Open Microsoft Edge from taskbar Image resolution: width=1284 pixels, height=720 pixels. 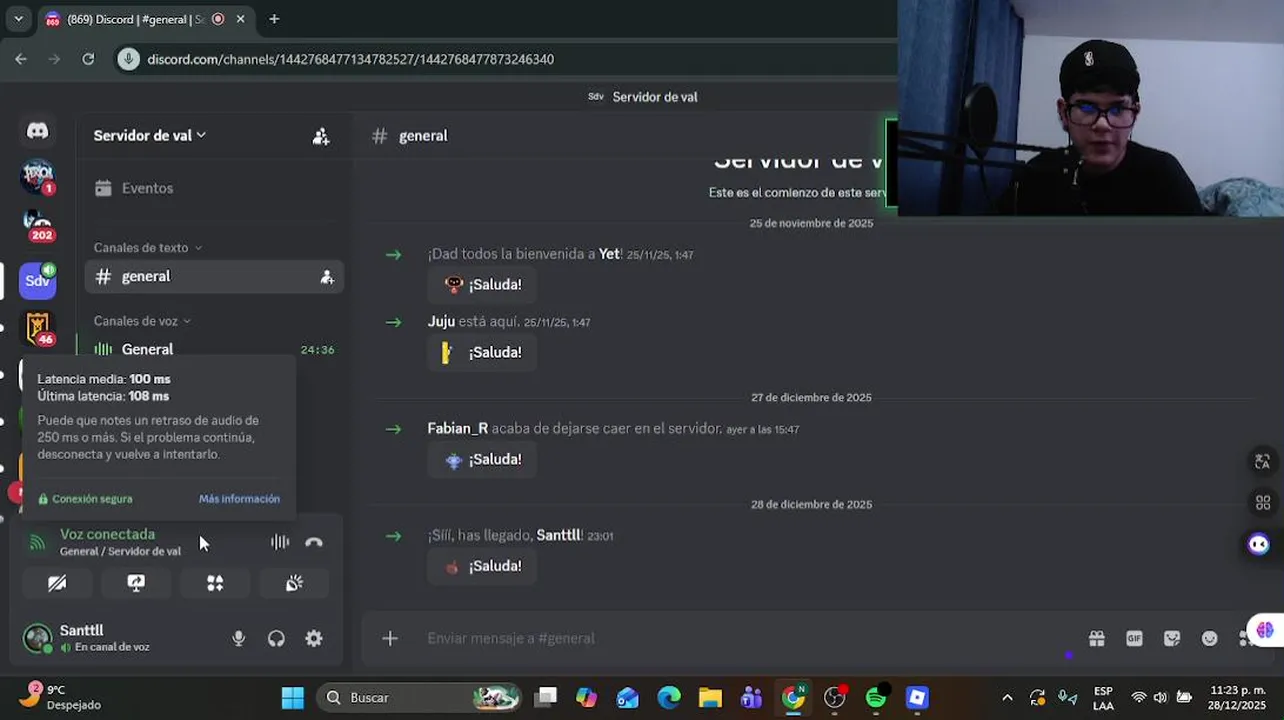tap(669, 698)
